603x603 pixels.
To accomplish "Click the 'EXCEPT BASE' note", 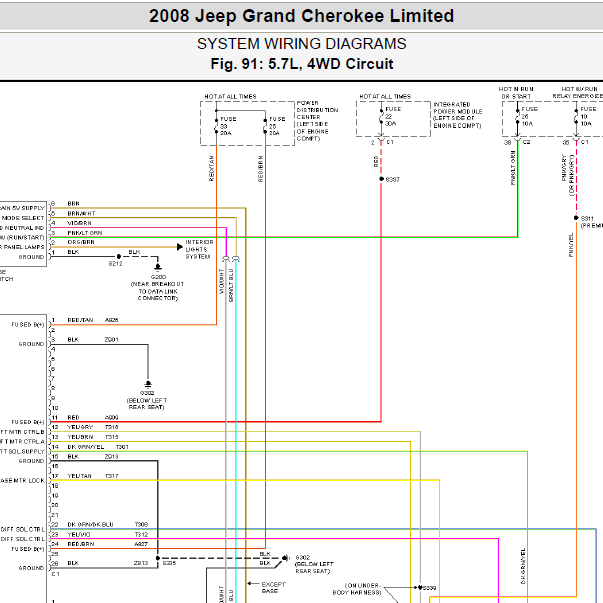I will [273, 588].
